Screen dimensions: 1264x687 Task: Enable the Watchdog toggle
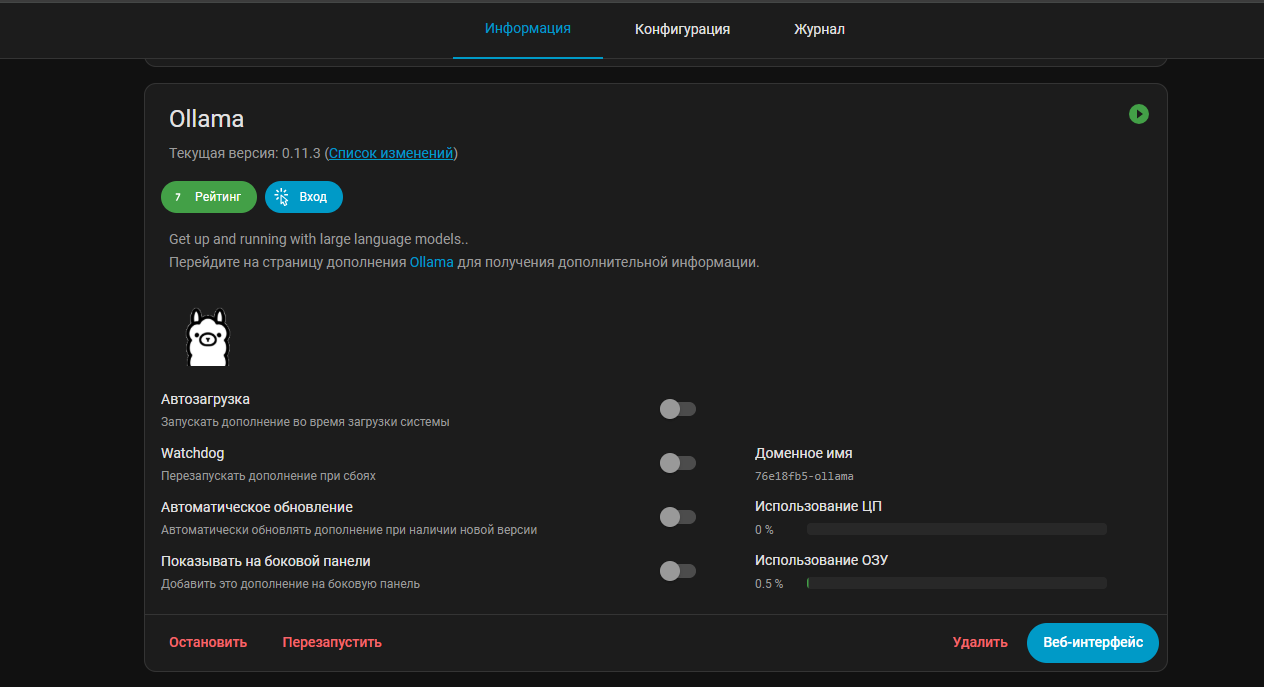pyautogui.click(x=678, y=463)
